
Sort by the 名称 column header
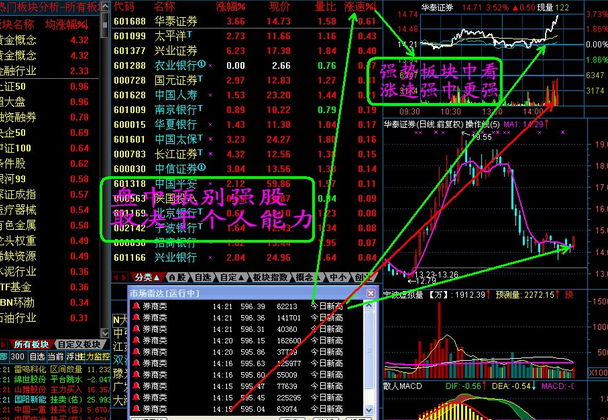[164, 6]
